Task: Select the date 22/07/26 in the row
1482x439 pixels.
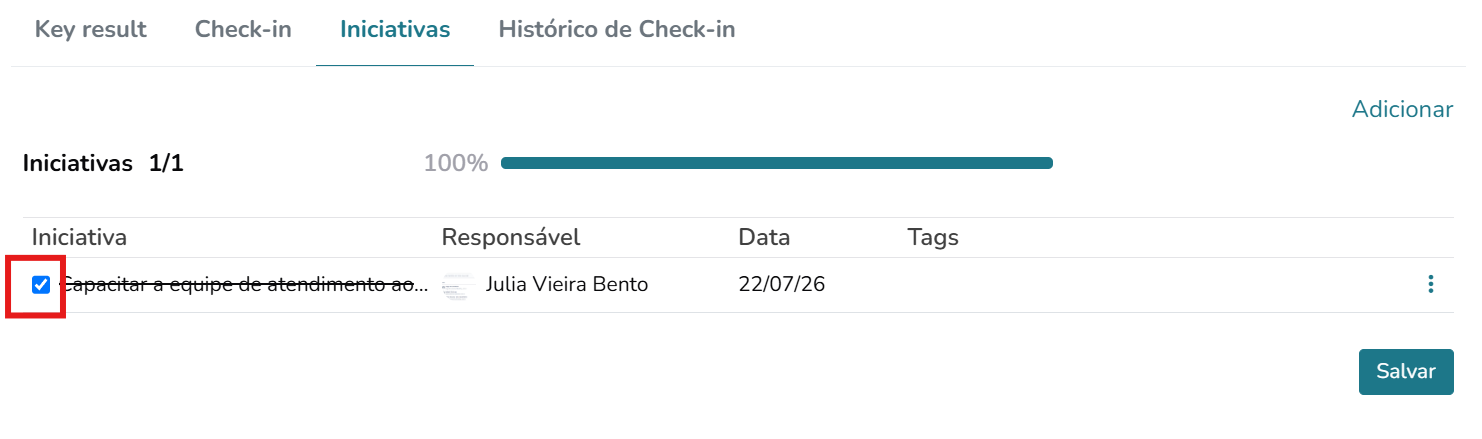Action: coord(782,285)
